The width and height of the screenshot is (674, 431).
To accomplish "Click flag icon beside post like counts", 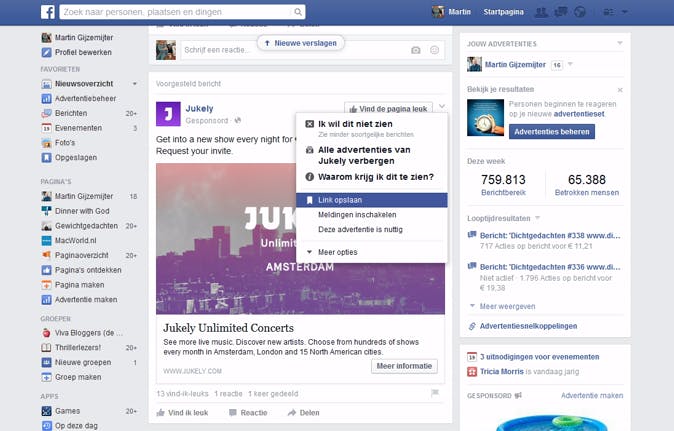I will point(435,393).
